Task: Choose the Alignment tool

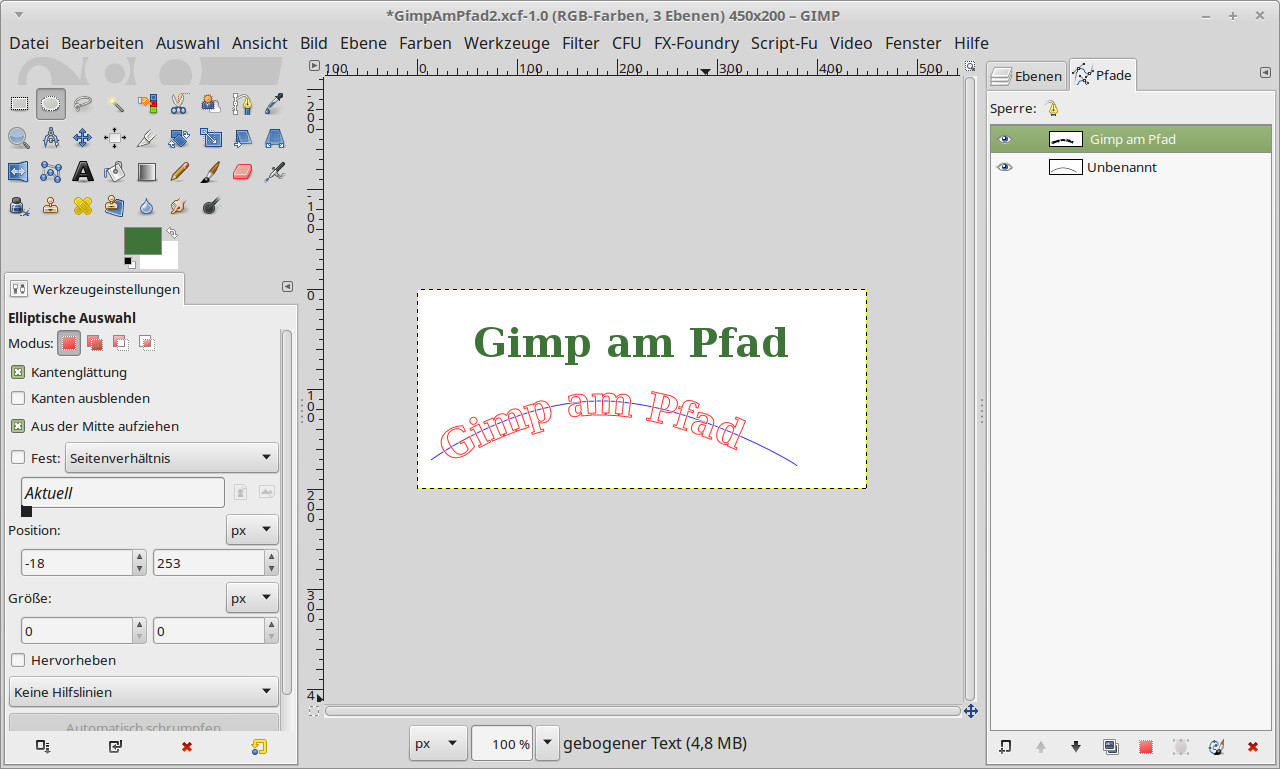Action: click(x=115, y=137)
